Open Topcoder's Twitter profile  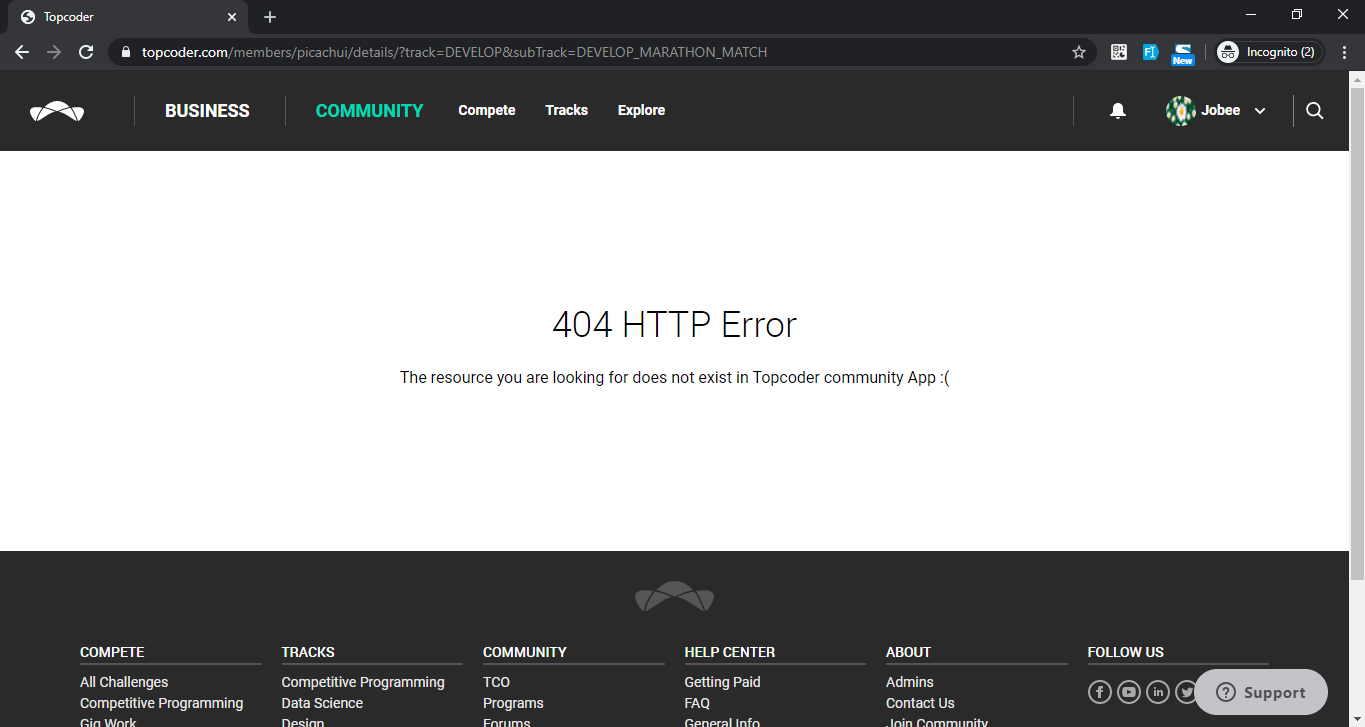1186,691
